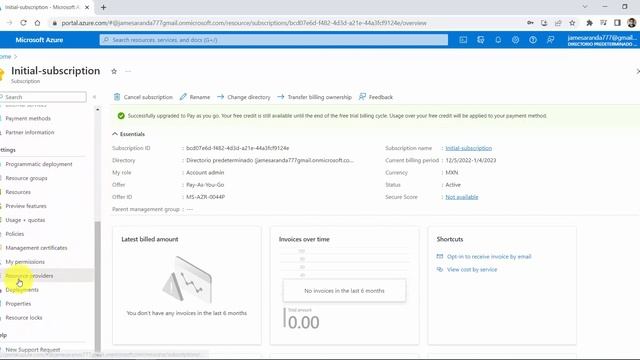
Task: Open Resource groups menu item
Action: click(27, 178)
